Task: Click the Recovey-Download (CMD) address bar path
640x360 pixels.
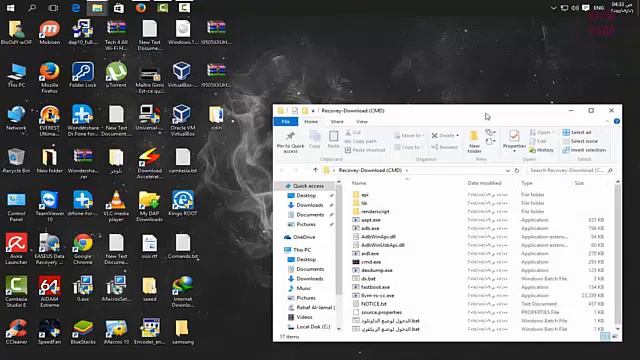Action: pos(370,171)
